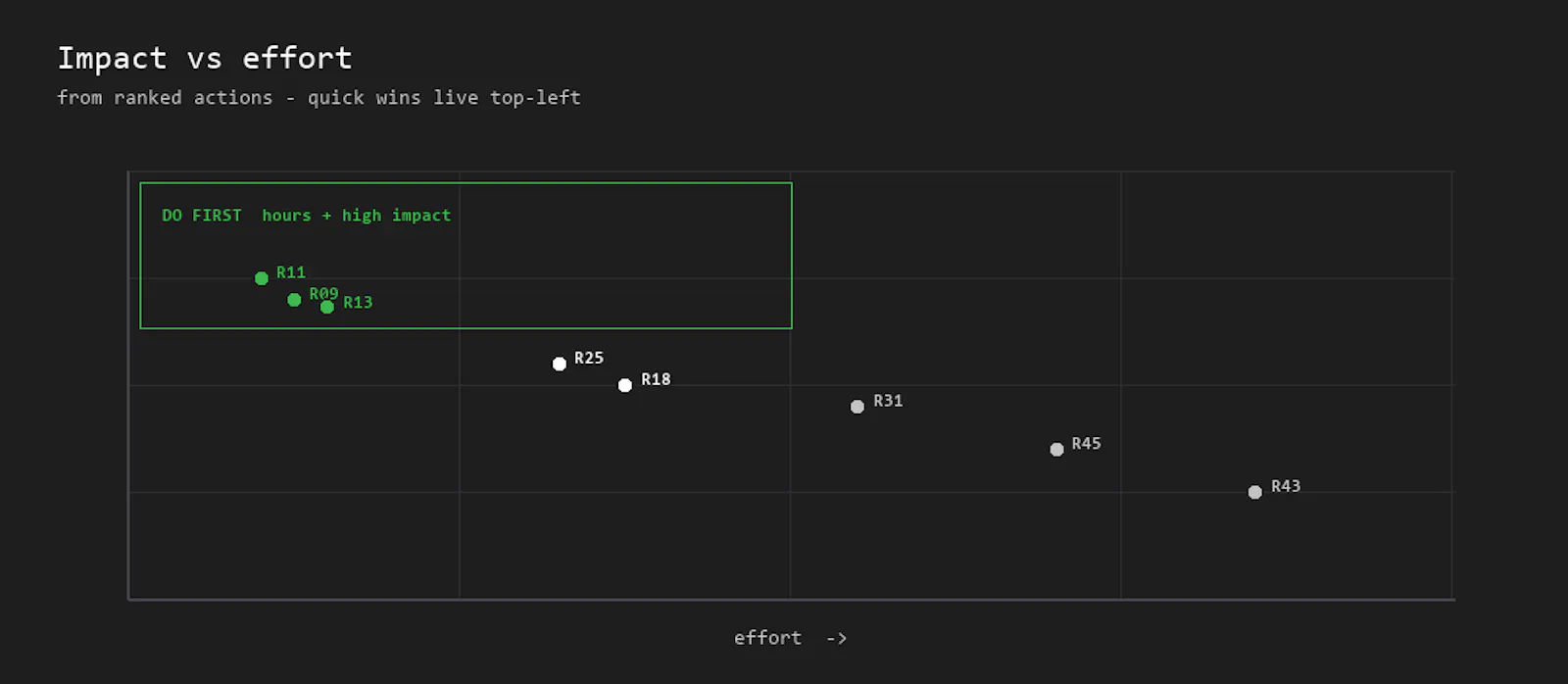Click the R18 text label
Image resolution: width=1568 pixels, height=684 pixels.
click(656, 379)
